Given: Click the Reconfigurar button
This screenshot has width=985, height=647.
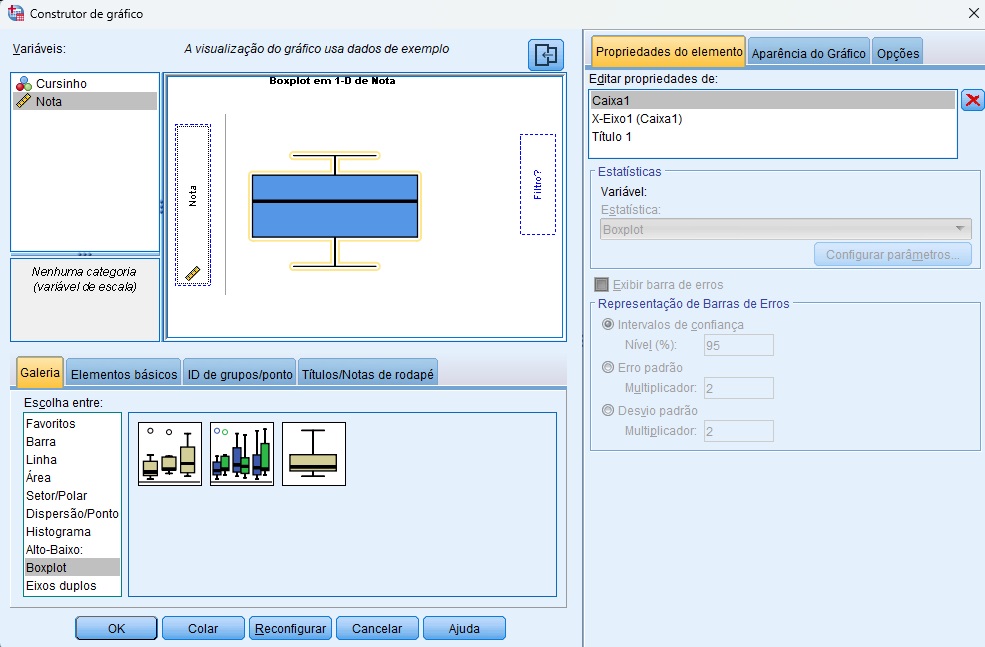Looking at the screenshot, I should [x=290, y=628].
